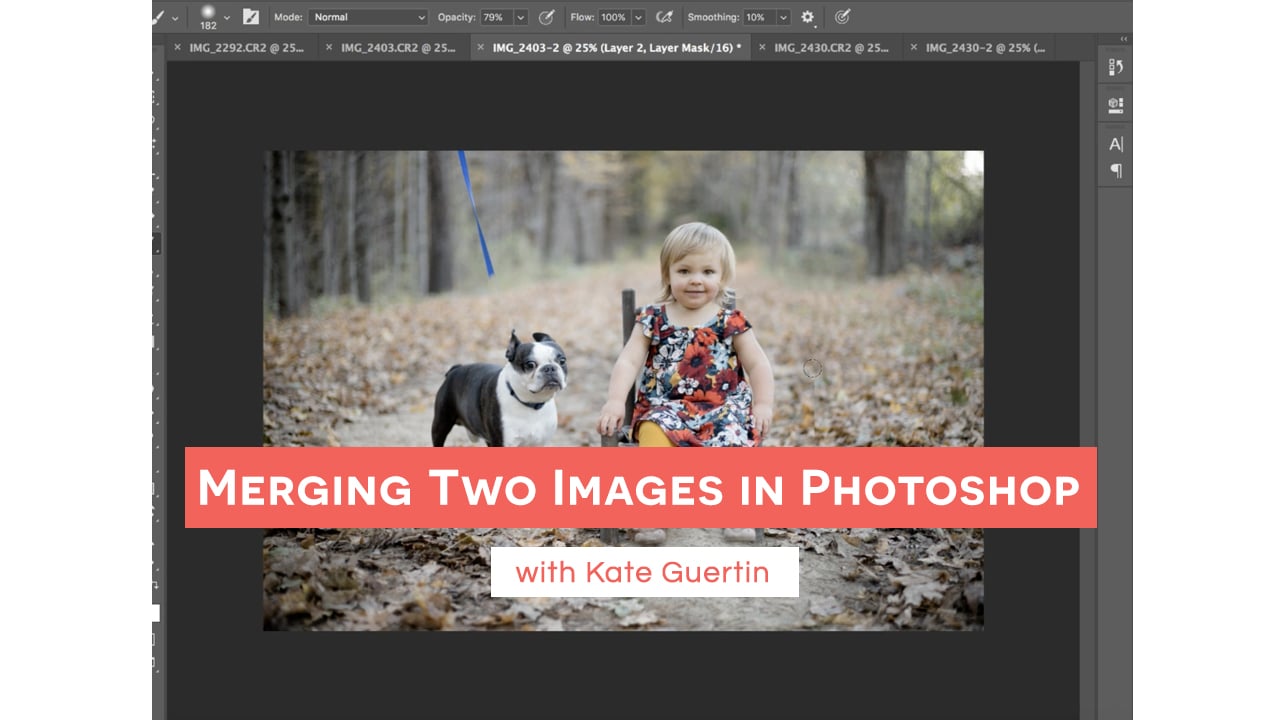Image resolution: width=1280 pixels, height=720 pixels.
Task: Open the Mode dropdown set to Normal
Action: point(368,17)
